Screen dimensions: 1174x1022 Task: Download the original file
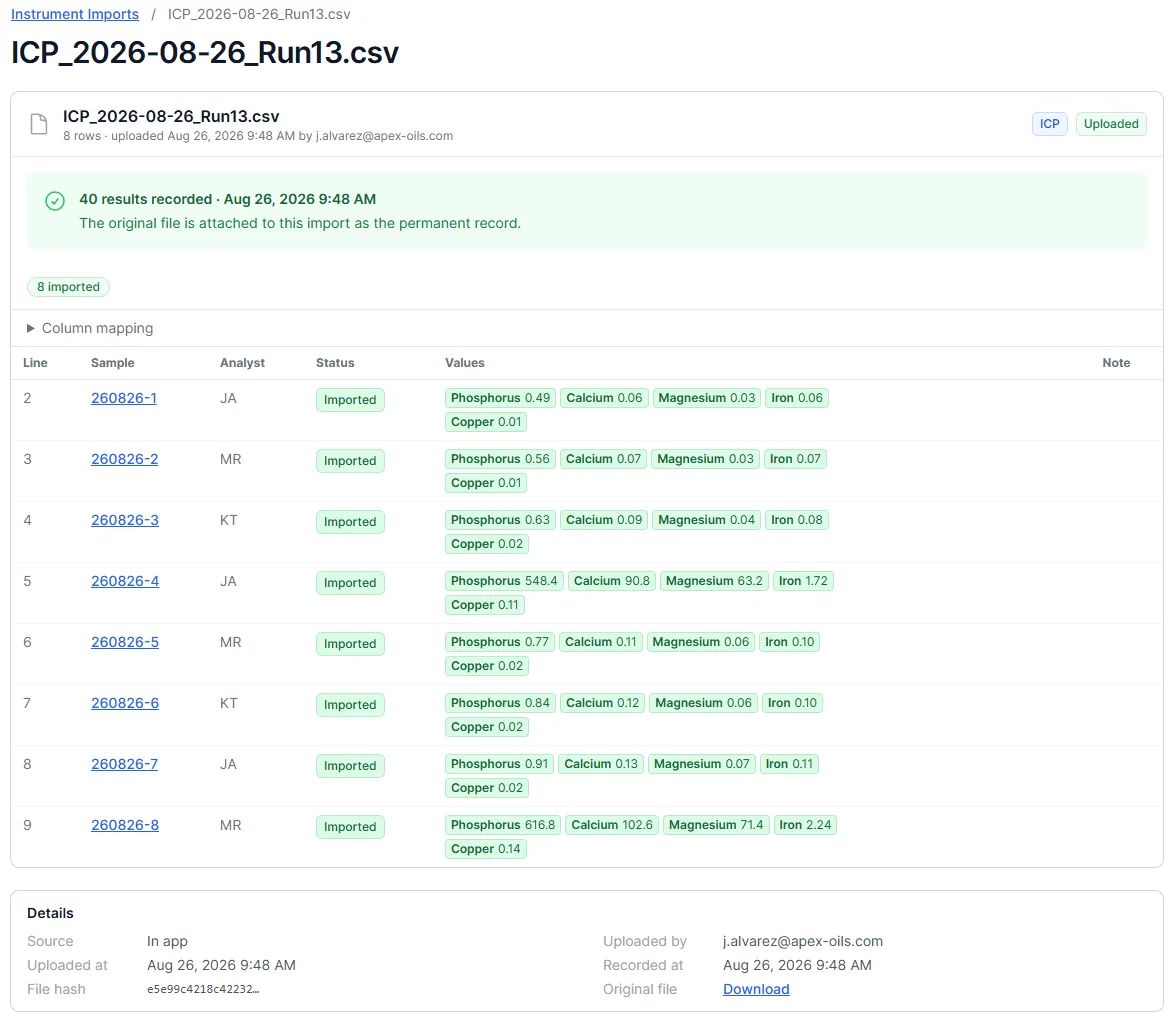(x=756, y=989)
